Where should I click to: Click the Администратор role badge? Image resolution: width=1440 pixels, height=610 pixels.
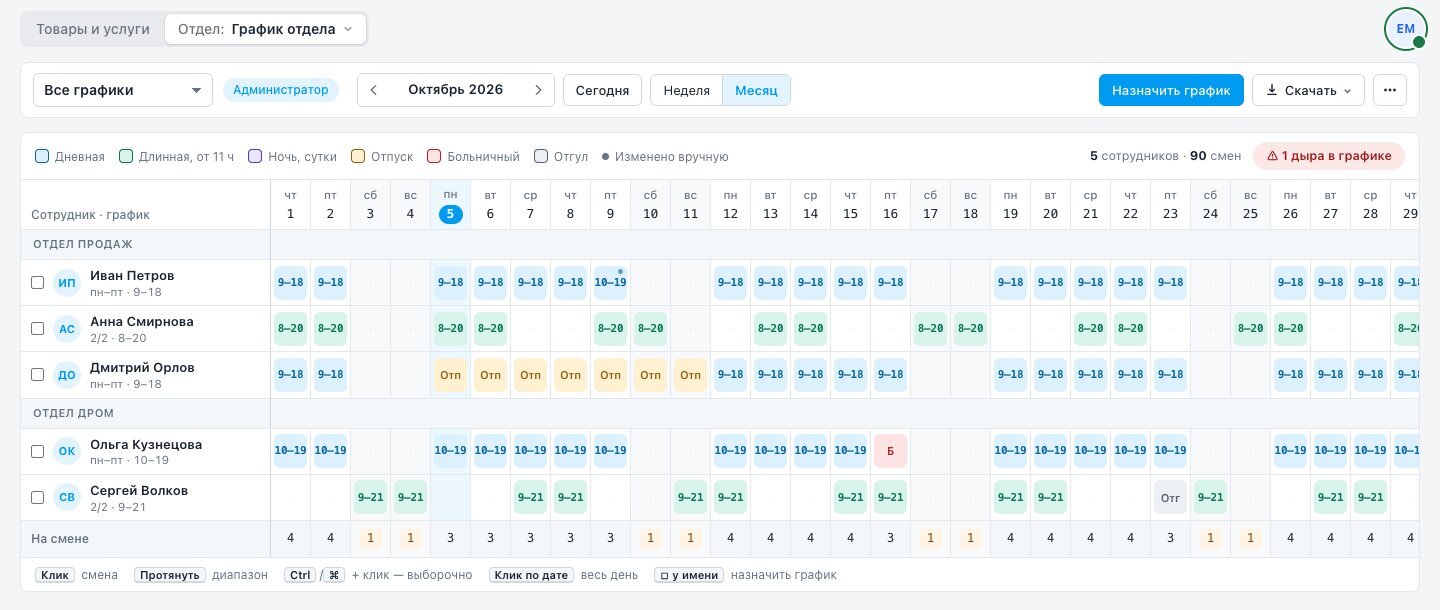click(281, 90)
